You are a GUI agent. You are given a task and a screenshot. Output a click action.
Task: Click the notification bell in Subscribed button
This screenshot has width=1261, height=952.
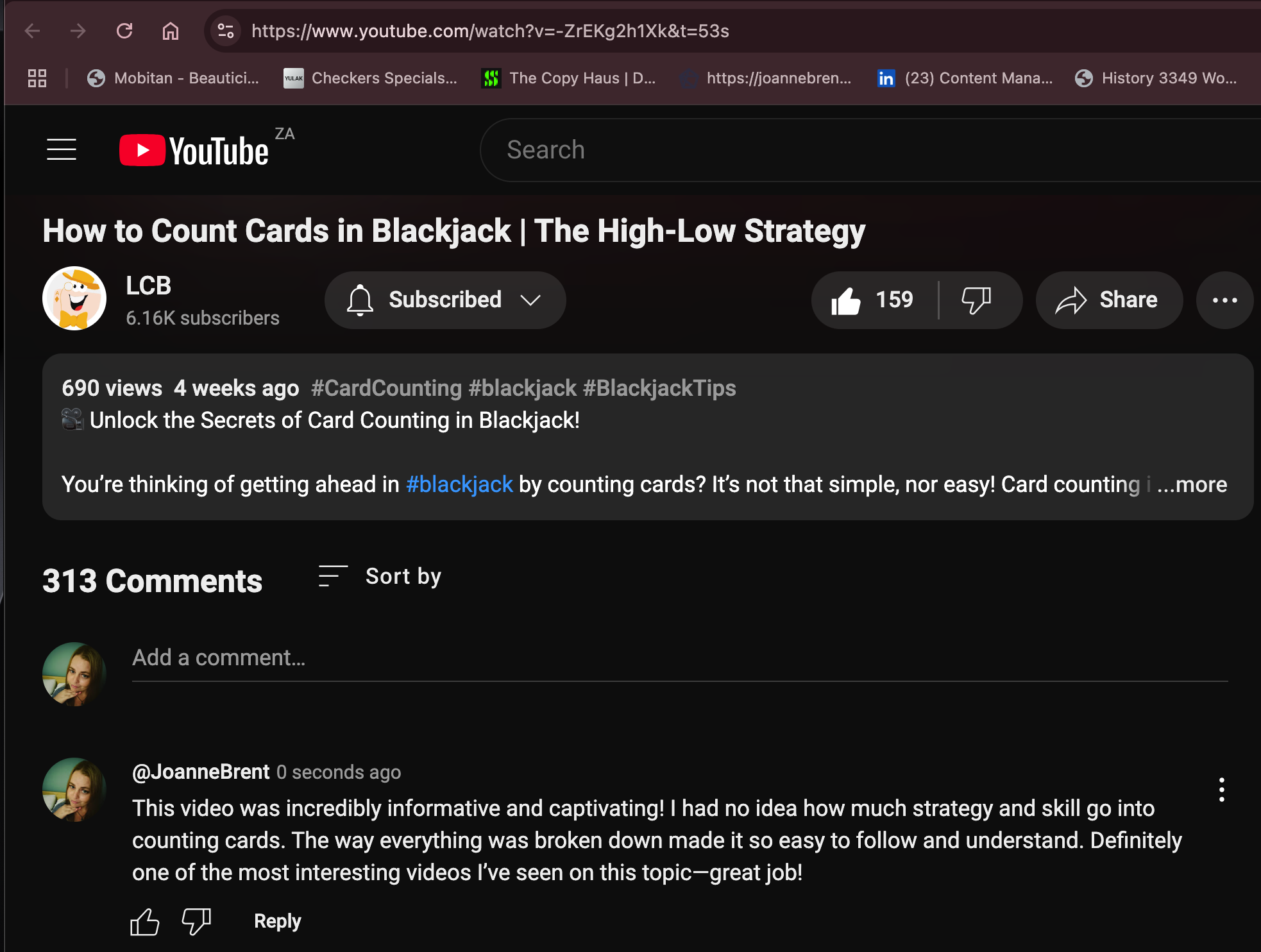pos(360,300)
